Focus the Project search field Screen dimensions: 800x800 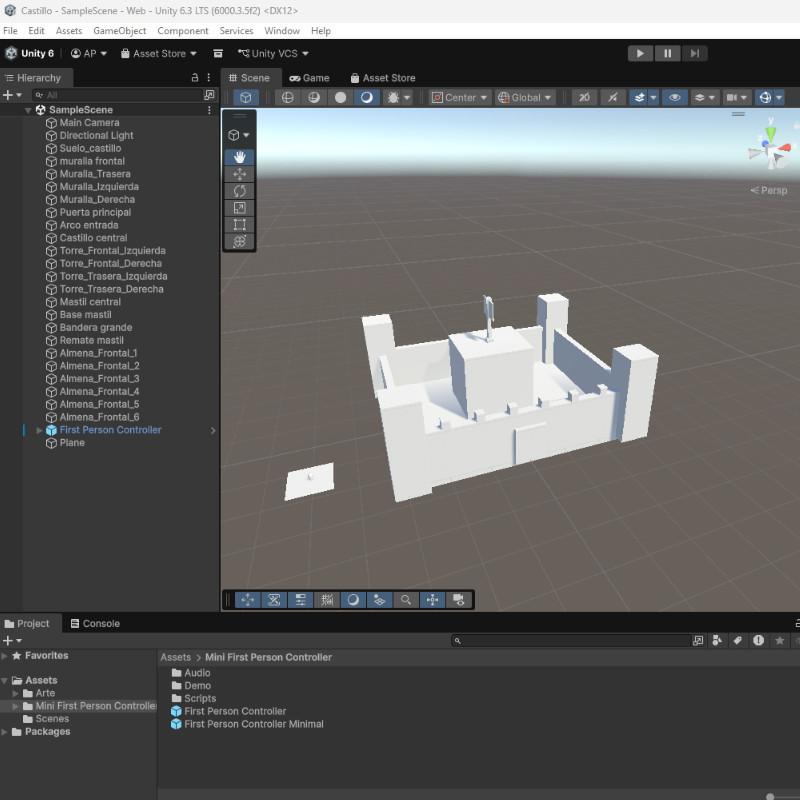[571, 640]
